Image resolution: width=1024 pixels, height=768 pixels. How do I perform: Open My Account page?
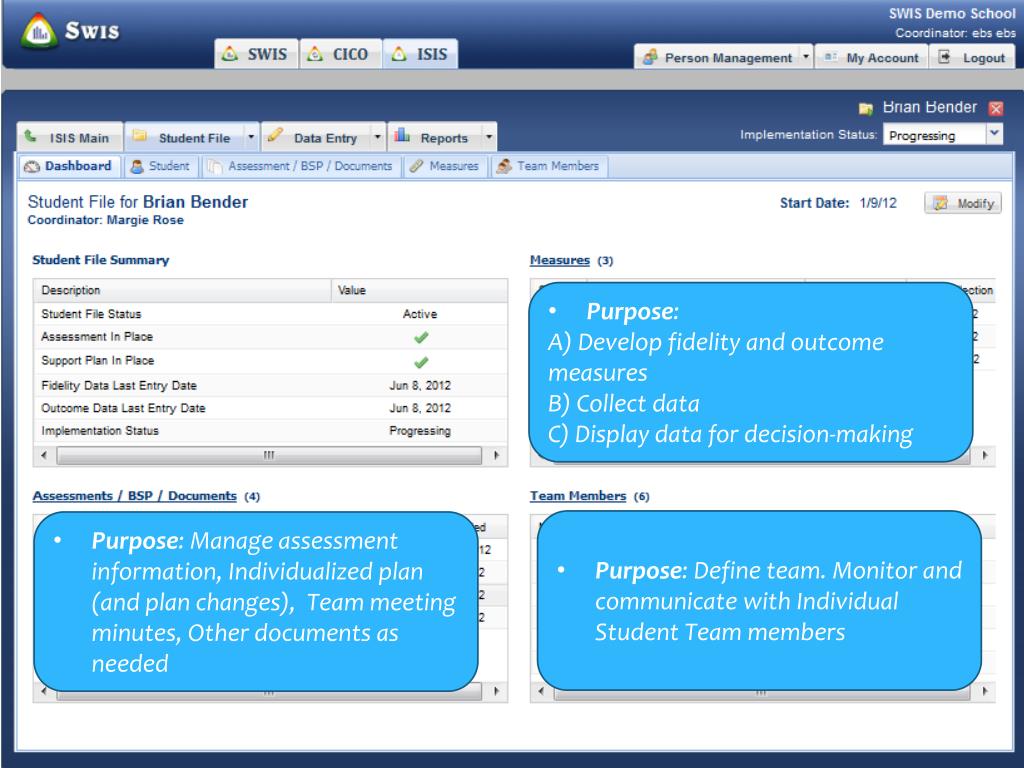point(871,57)
